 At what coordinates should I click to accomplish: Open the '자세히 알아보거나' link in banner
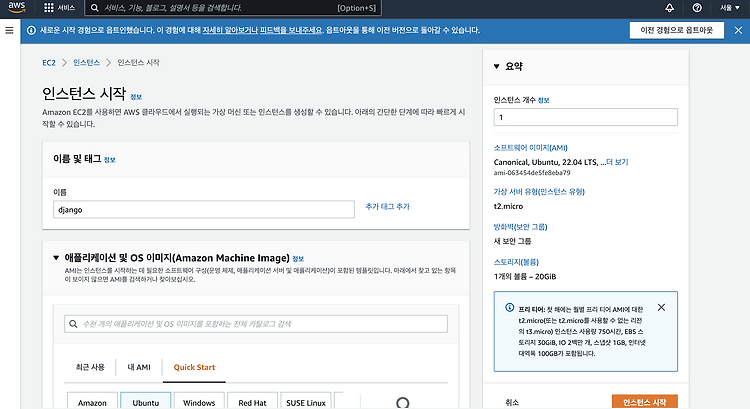click(x=230, y=30)
